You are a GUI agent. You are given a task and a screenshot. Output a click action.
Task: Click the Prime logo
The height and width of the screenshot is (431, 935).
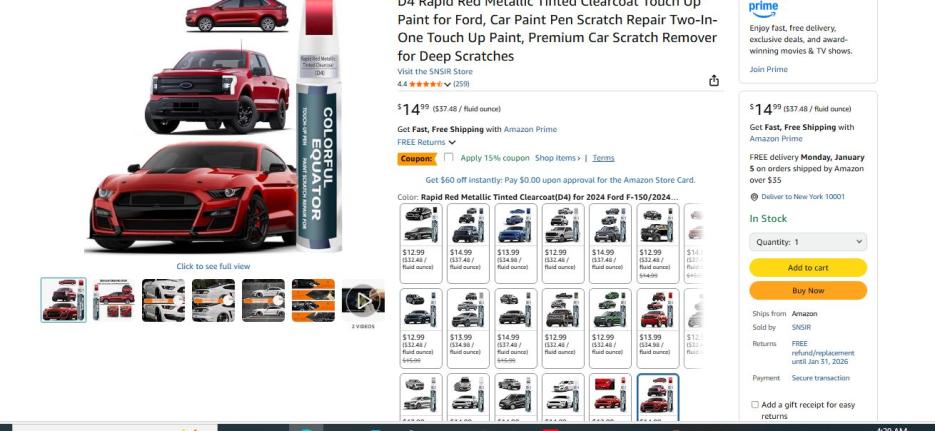[763, 8]
